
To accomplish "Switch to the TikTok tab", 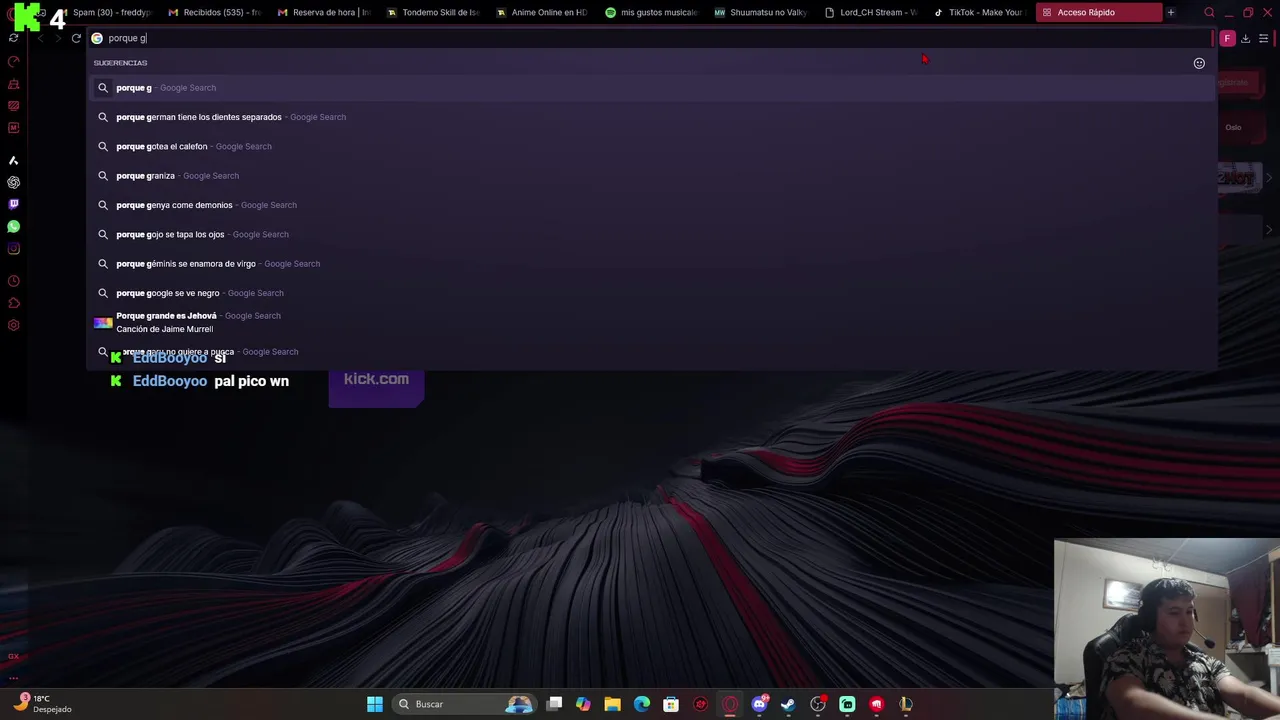I will pyautogui.click(x=978, y=12).
